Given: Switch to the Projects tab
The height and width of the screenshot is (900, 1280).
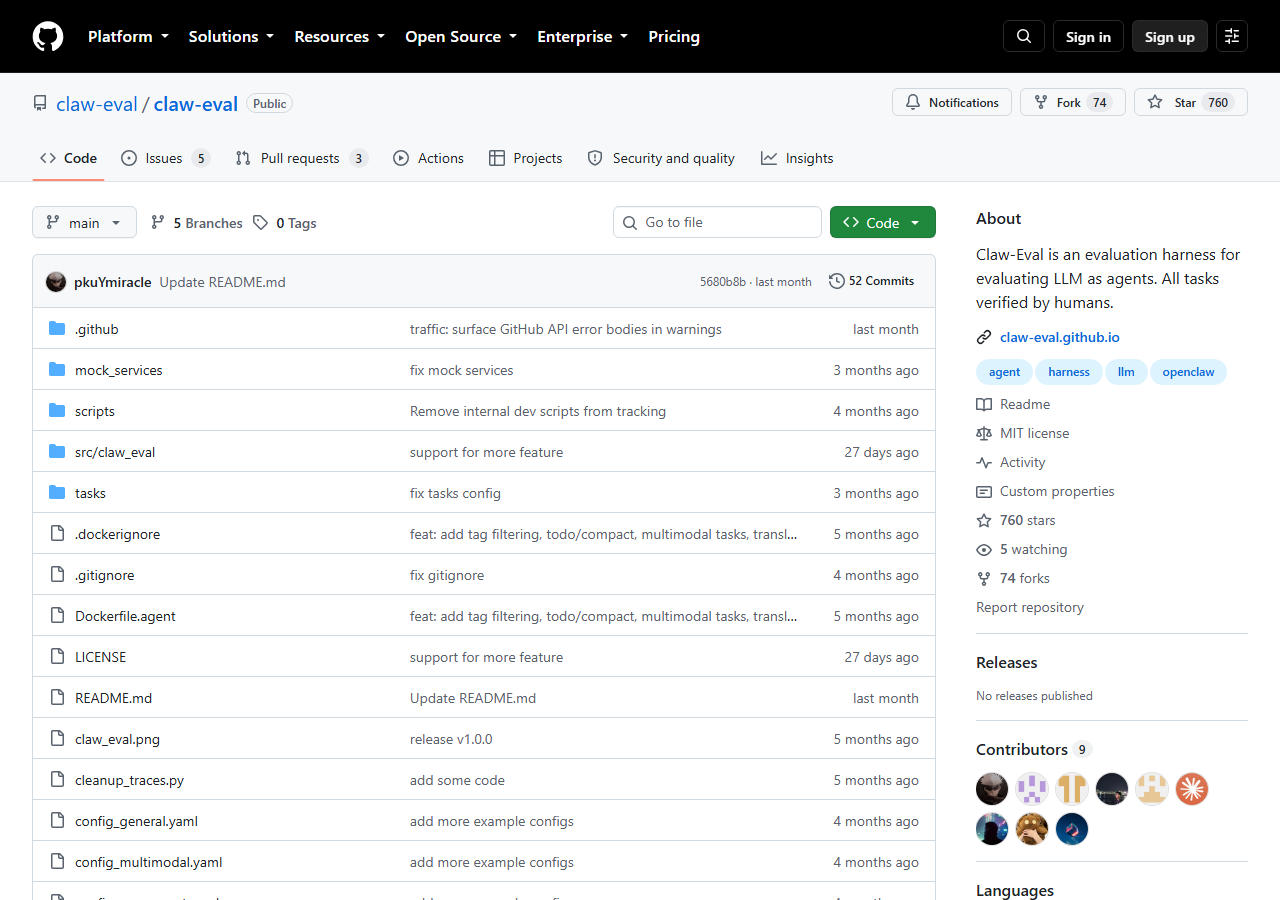Looking at the screenshot, I should (526, 158).
